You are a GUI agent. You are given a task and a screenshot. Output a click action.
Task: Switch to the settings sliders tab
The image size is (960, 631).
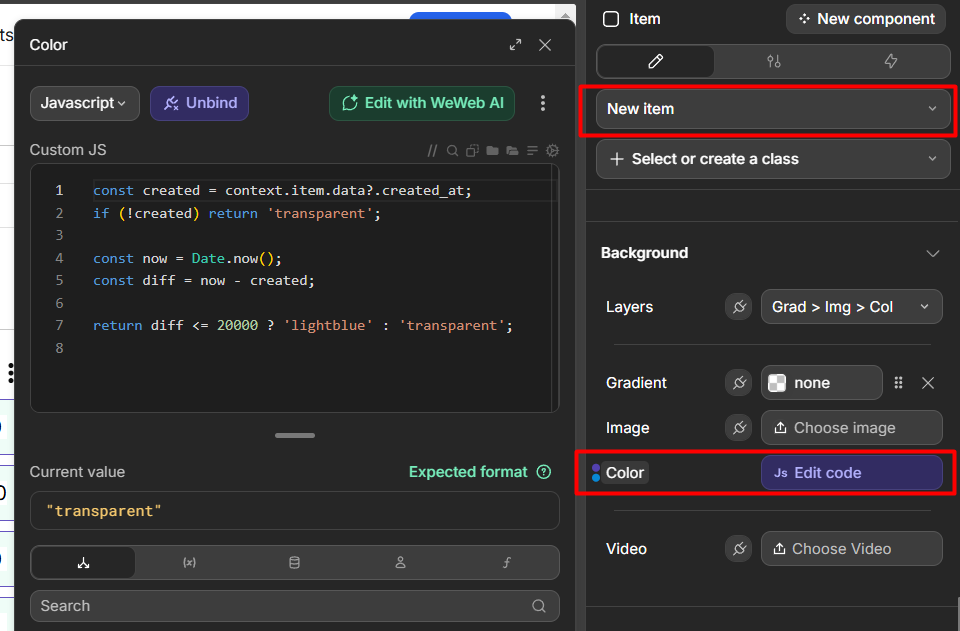[x=774, y=61]
